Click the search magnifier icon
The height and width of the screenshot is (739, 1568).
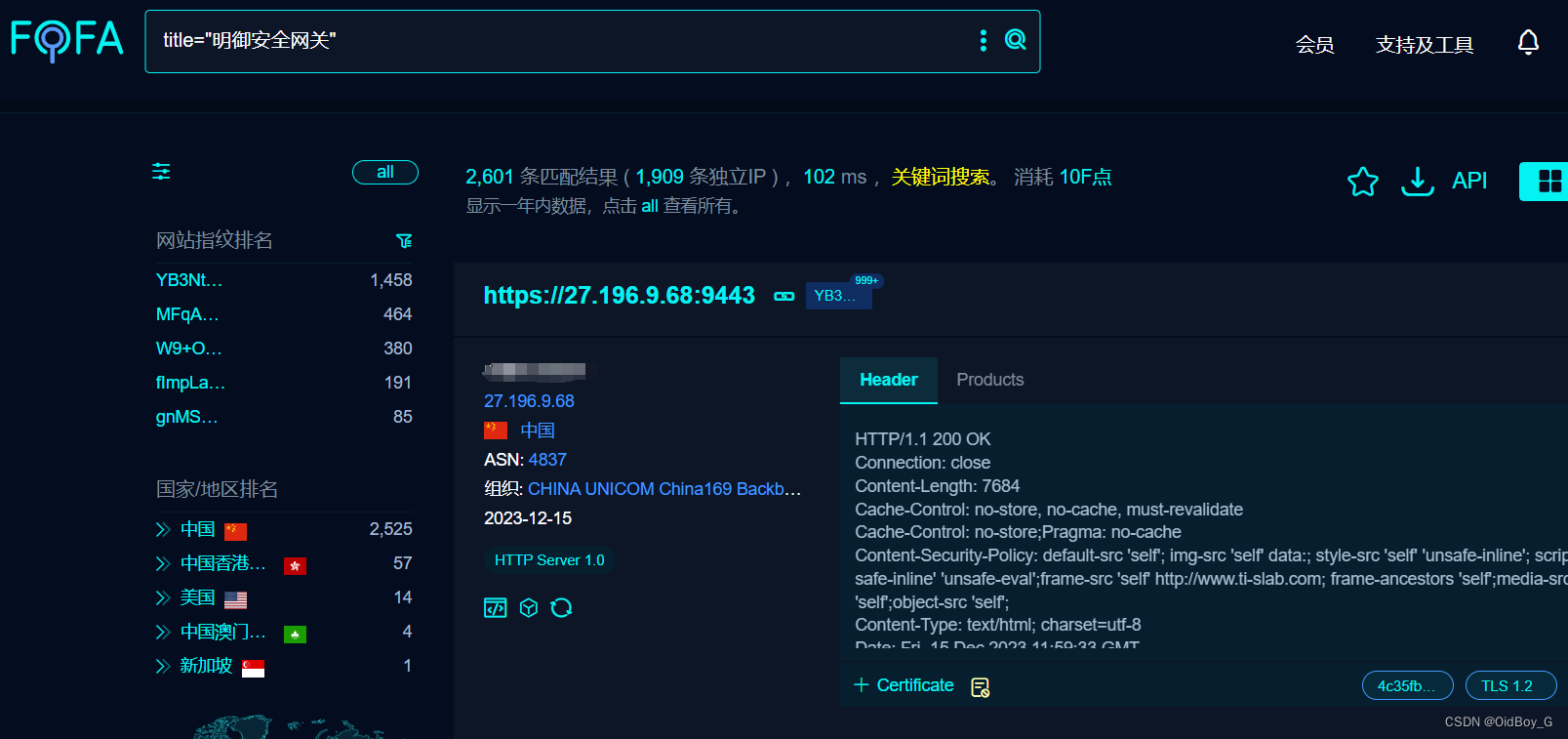point(1015,40)
